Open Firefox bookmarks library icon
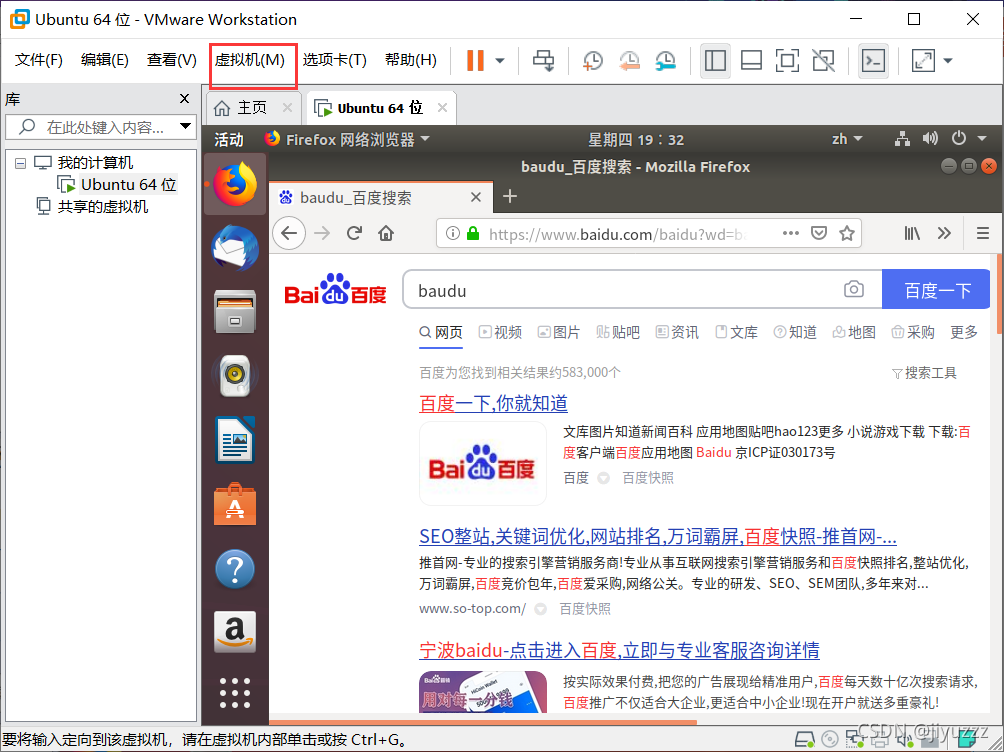Screen dimensions: 1004x752 [x=911, y=232]
